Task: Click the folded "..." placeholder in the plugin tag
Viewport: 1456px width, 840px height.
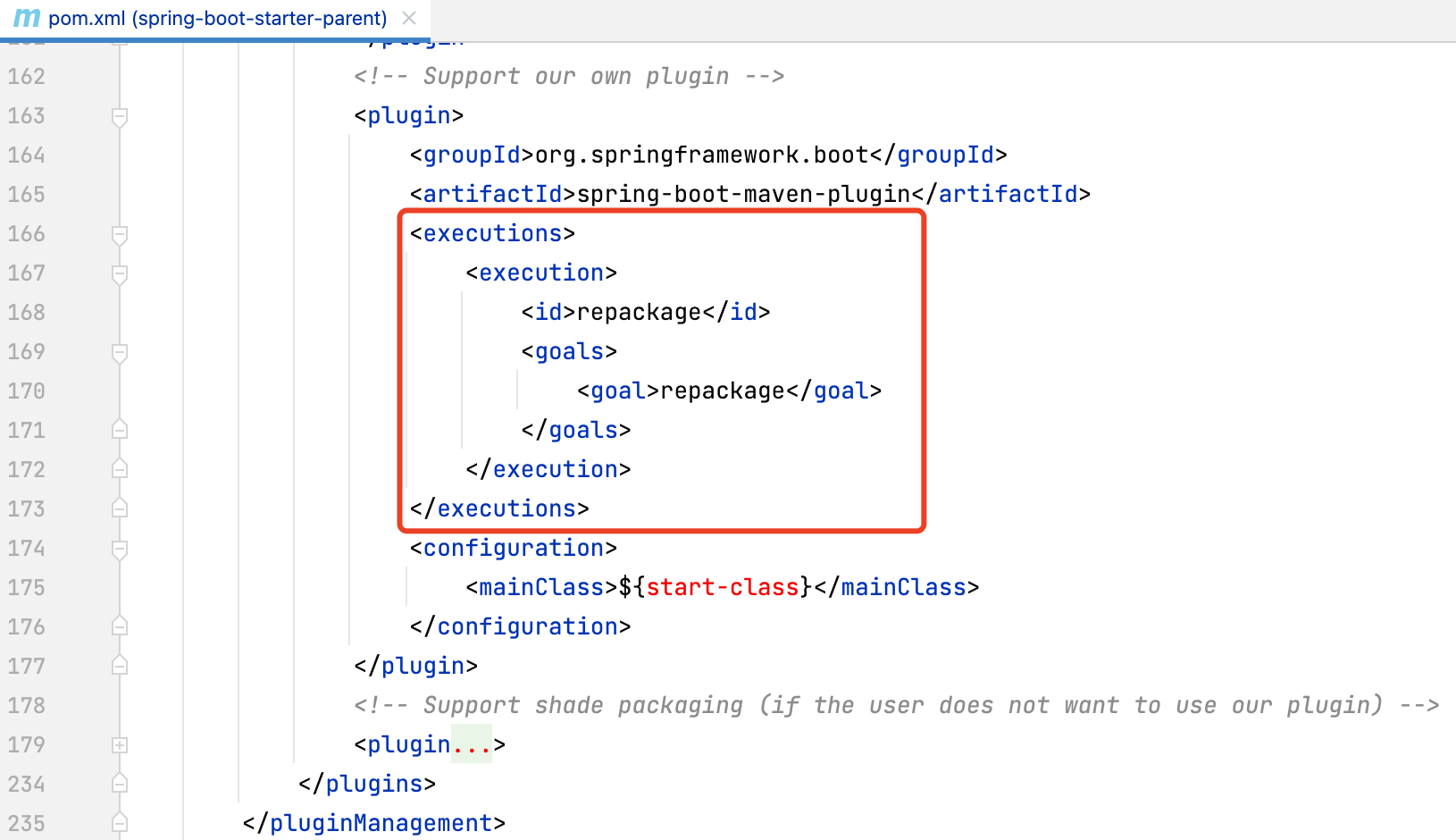Action: (472, 744)
